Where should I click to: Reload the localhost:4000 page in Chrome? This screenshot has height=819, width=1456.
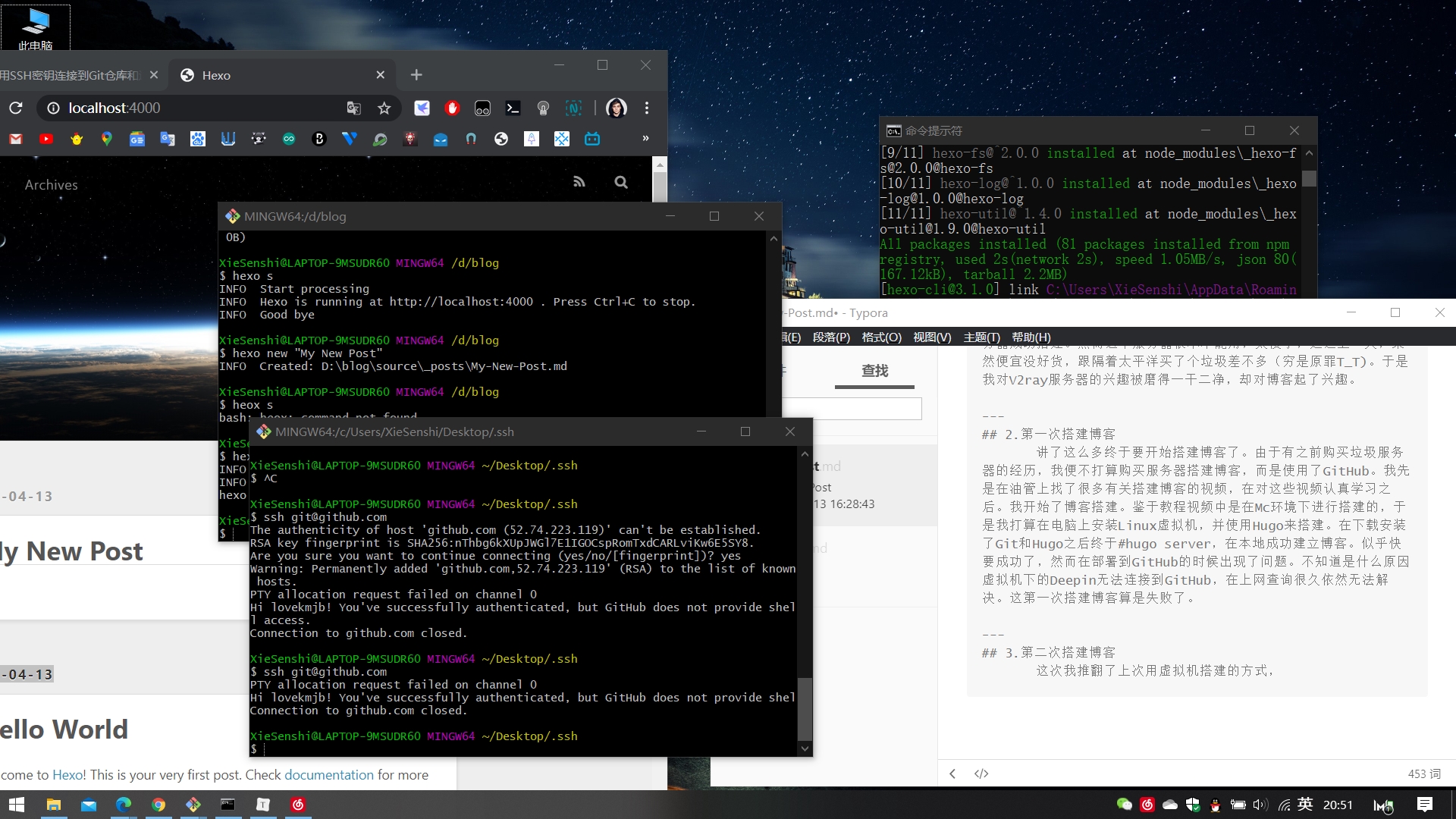pyautogui.click(x=16, y=108)
